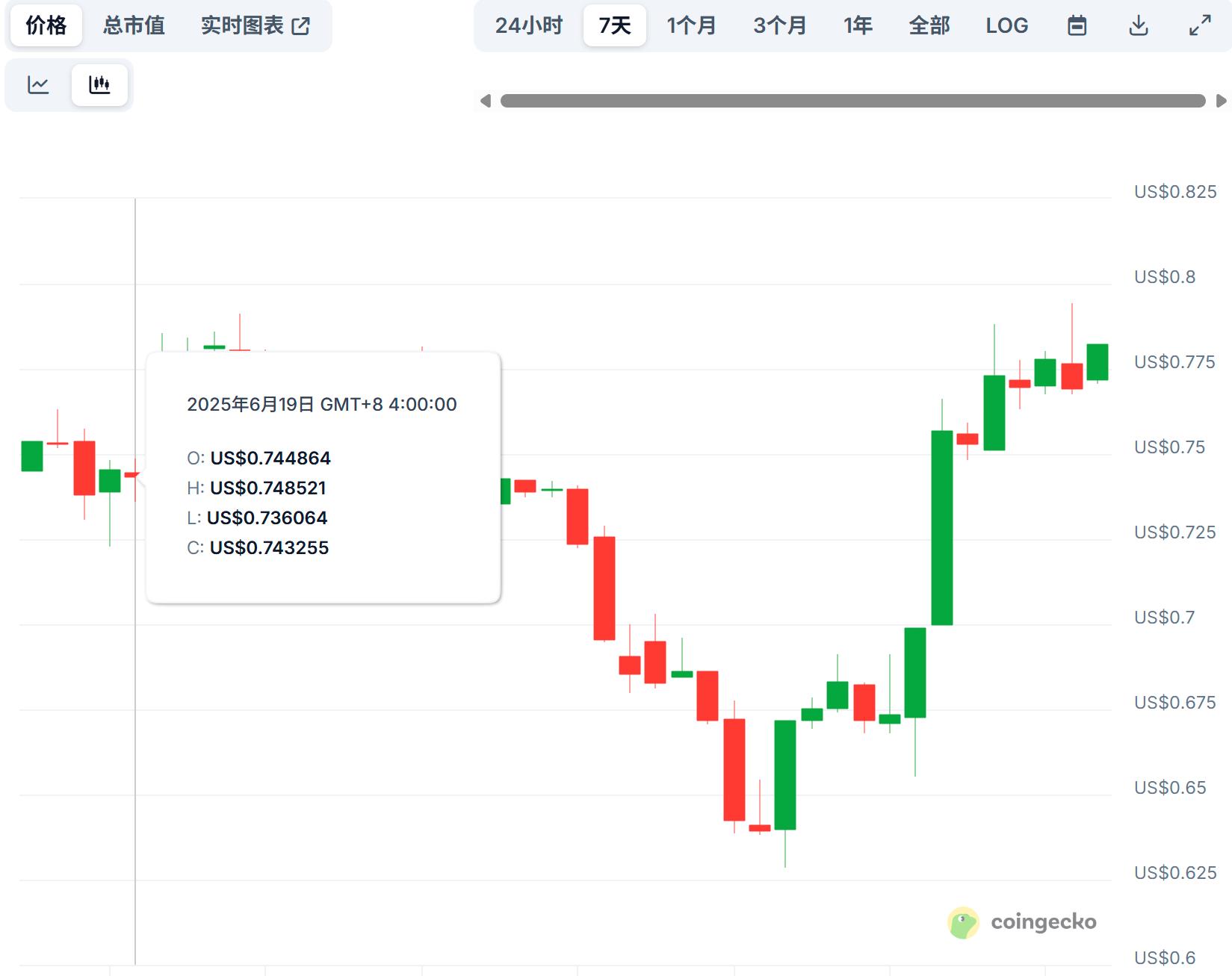Click the close price US$0.743255
The width and height of the screenshot is (1232, 976).
(x=269, y=548)
